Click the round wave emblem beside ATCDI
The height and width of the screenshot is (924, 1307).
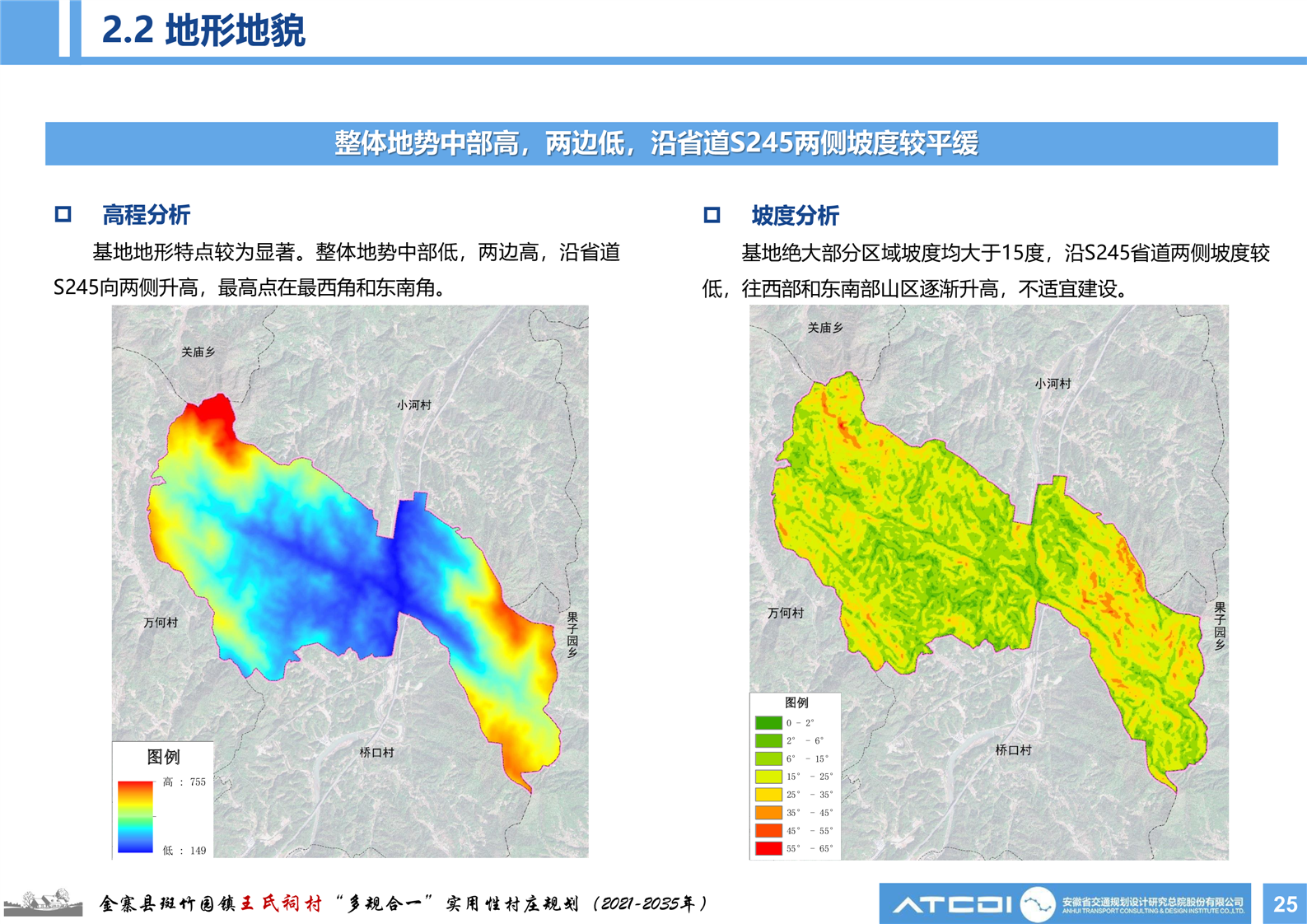(x=1038, y=904)
